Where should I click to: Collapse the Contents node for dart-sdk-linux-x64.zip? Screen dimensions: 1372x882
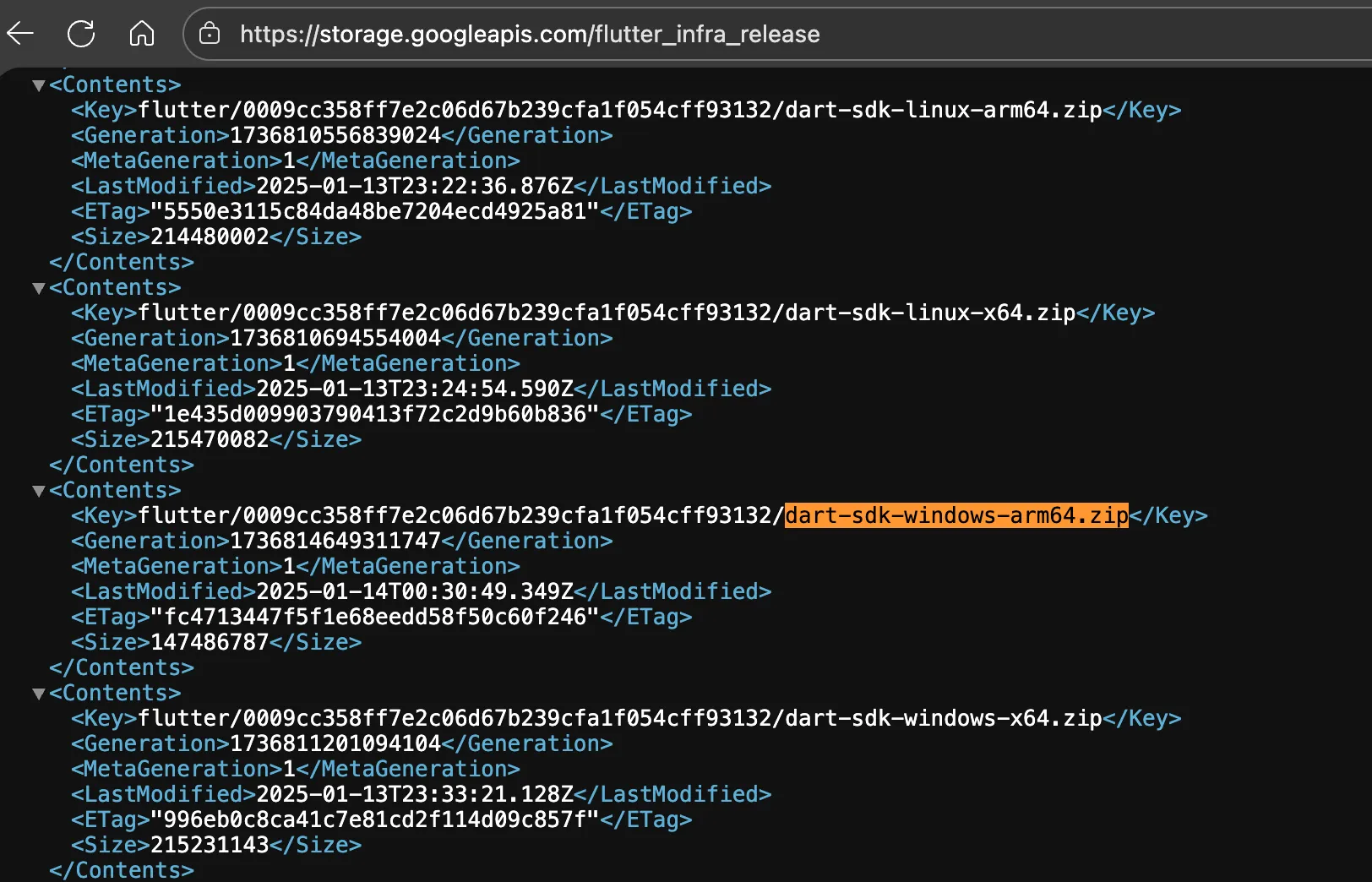click(38, 288)
